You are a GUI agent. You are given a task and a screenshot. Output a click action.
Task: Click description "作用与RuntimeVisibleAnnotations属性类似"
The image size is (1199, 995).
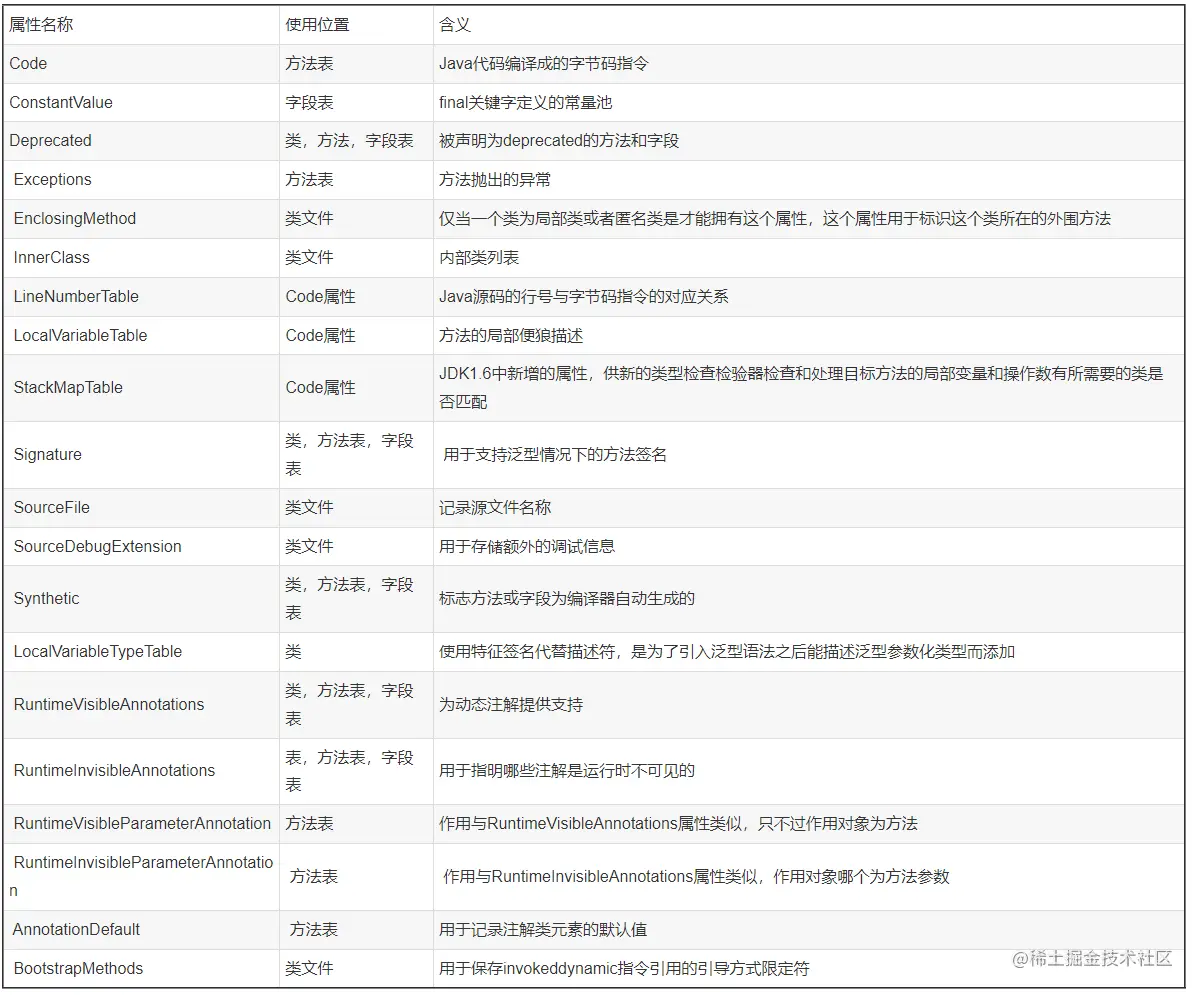[x=678, y=824]
